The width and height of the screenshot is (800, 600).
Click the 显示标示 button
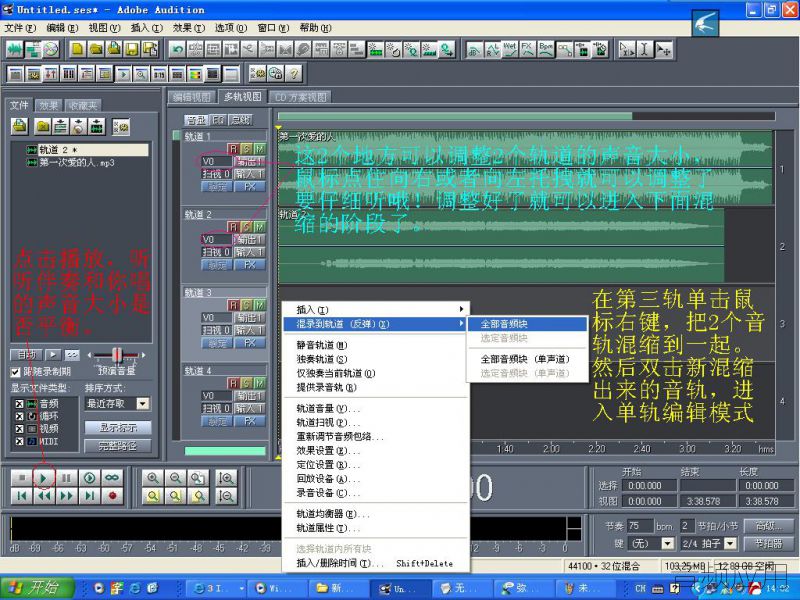(x=118, y=428)
